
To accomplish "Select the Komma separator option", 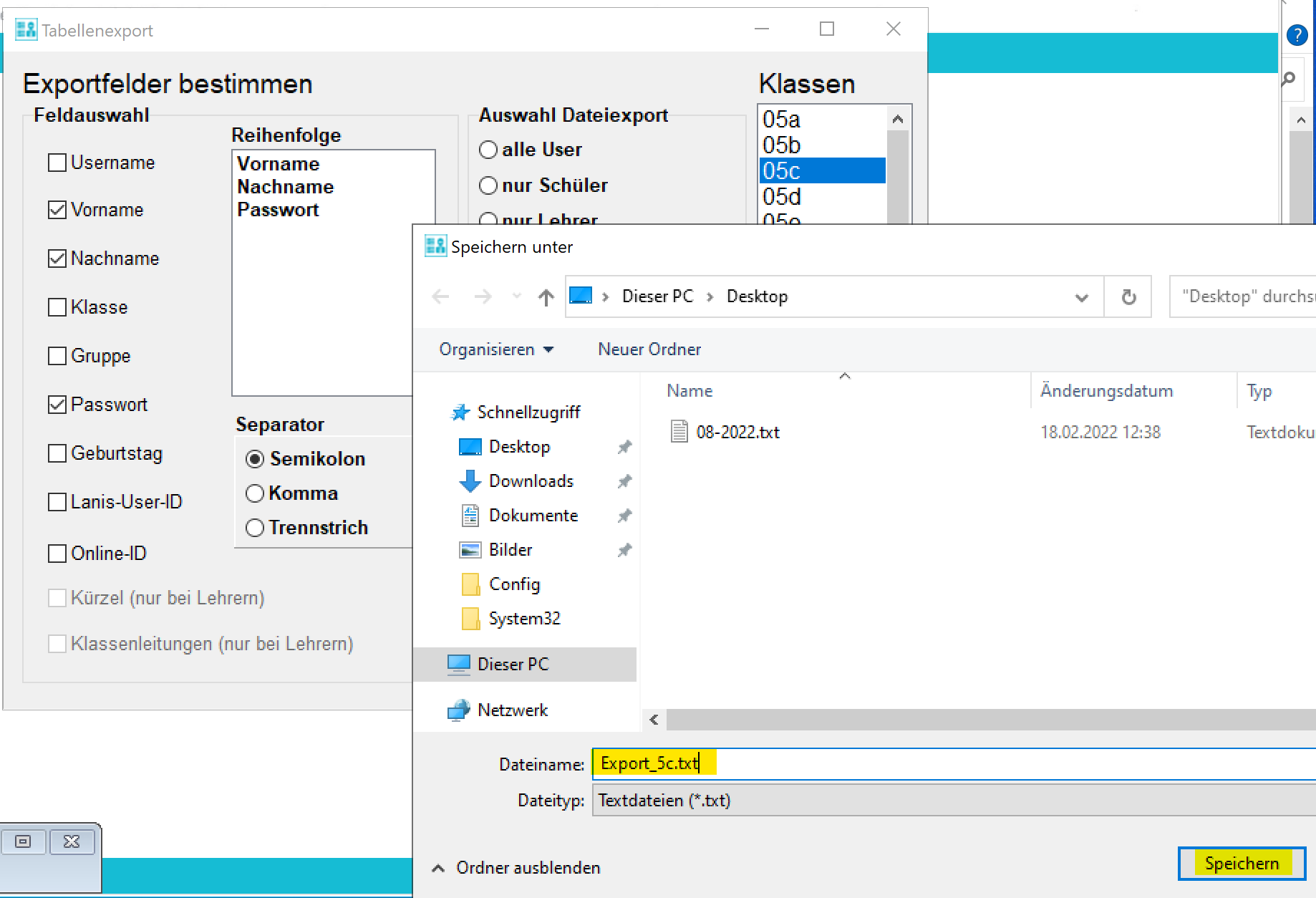I will pyautogui.click(x=255, y=493).
